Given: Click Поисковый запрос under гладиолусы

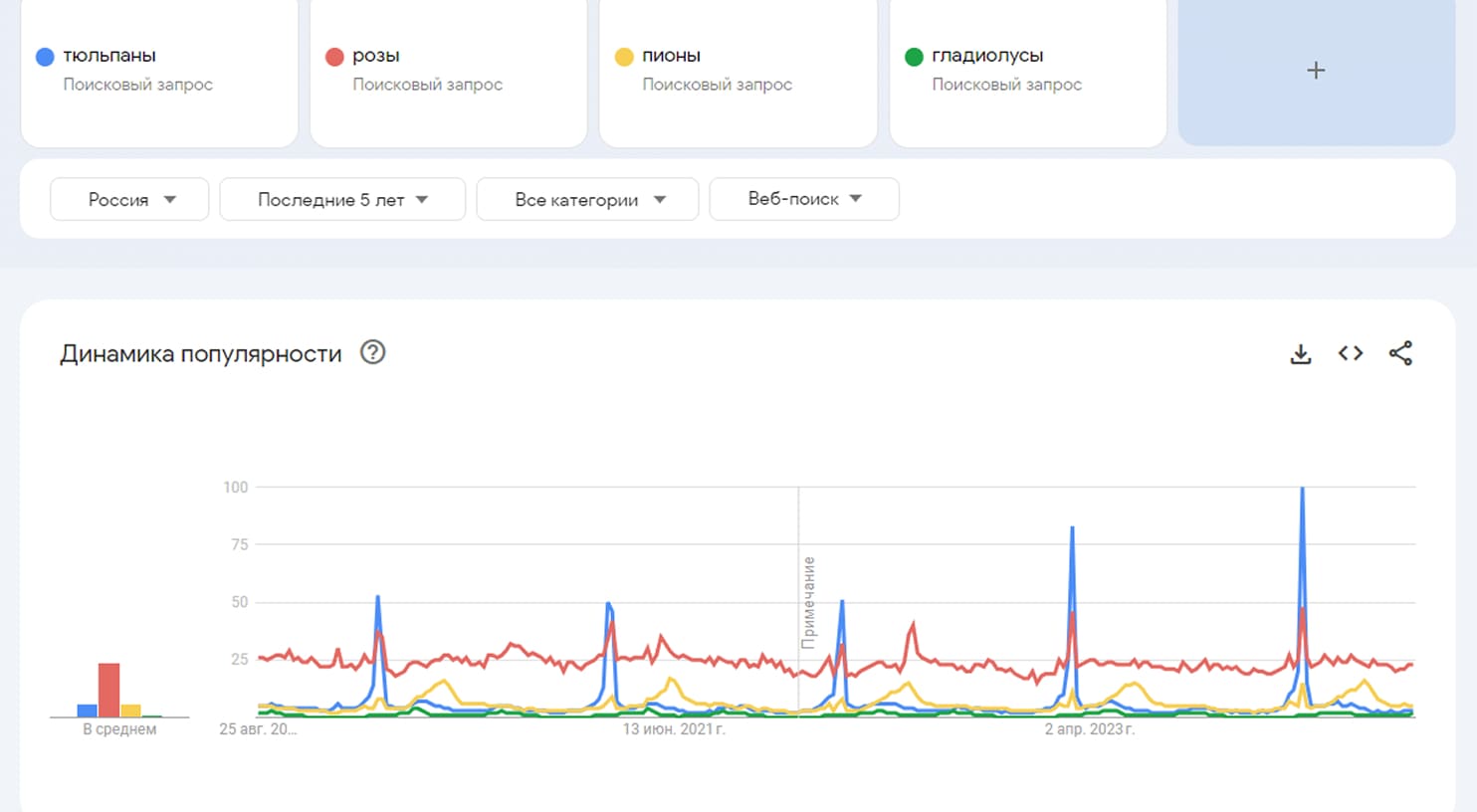Looking at the screenshot, I should click(1007, 85).
